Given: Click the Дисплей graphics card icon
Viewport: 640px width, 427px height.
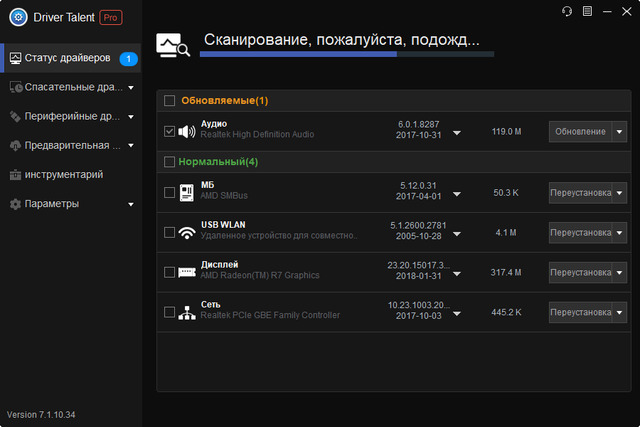Looking at the screenshot, I should point(187,273).
